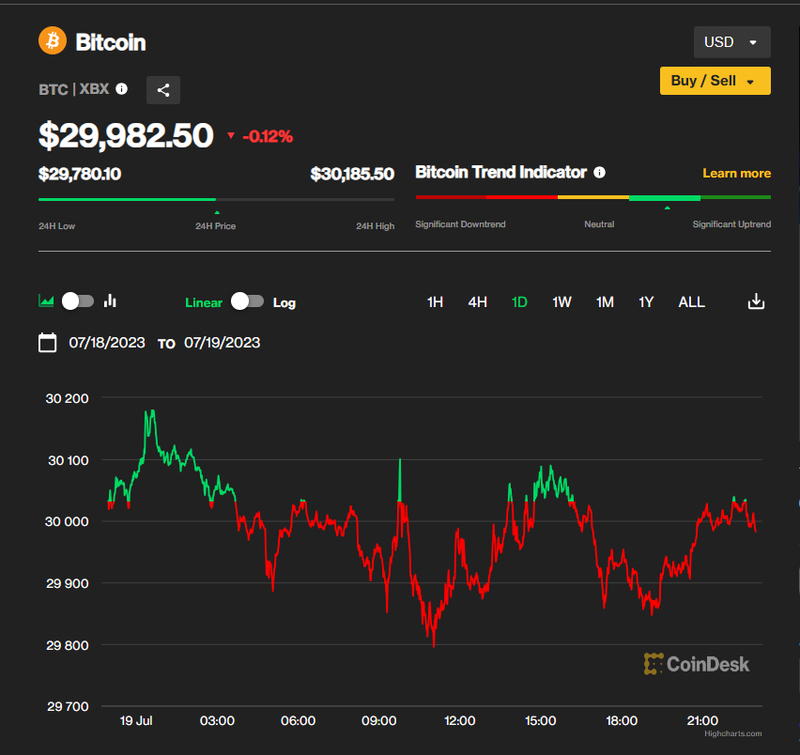
Task: Open the USD currency dropdown
Action: click(731, 42)
